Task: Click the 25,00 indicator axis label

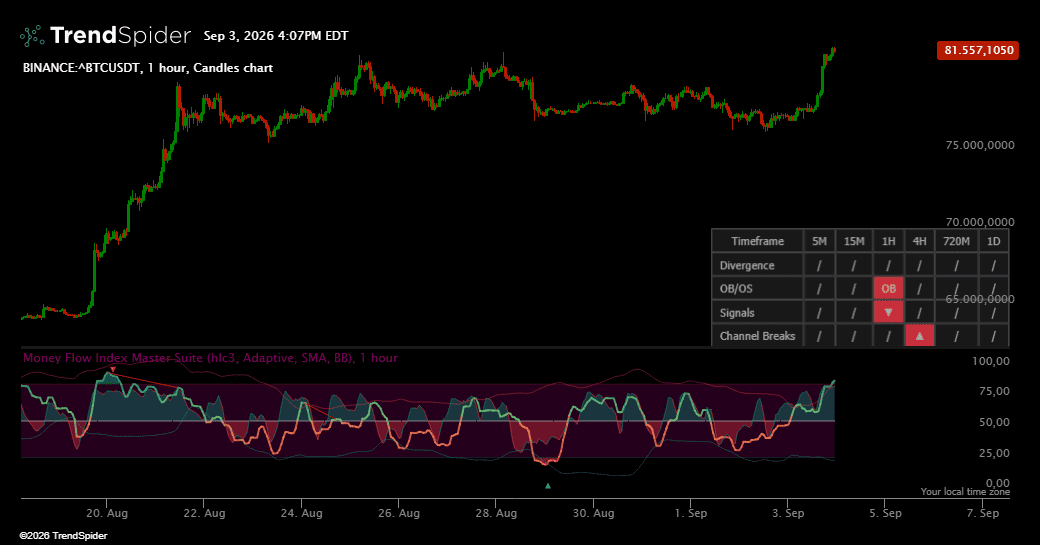Action: point(994,454)
